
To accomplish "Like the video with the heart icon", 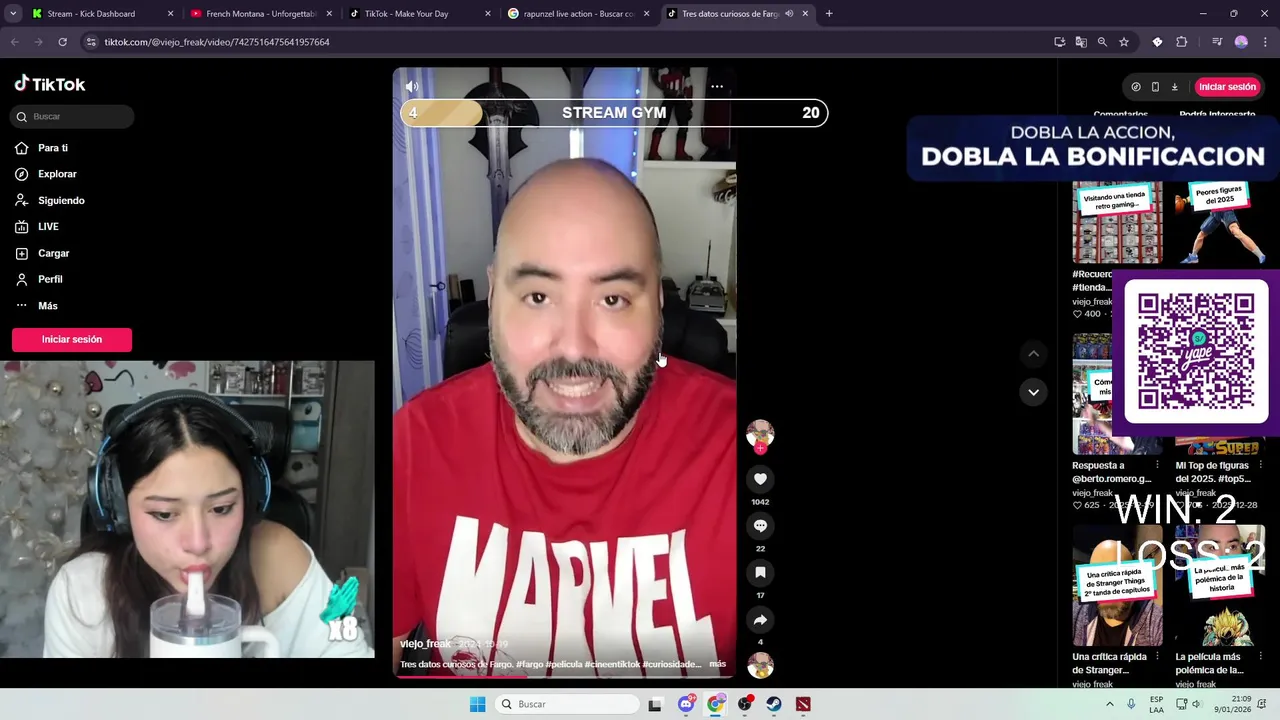I will click(760, 479).
